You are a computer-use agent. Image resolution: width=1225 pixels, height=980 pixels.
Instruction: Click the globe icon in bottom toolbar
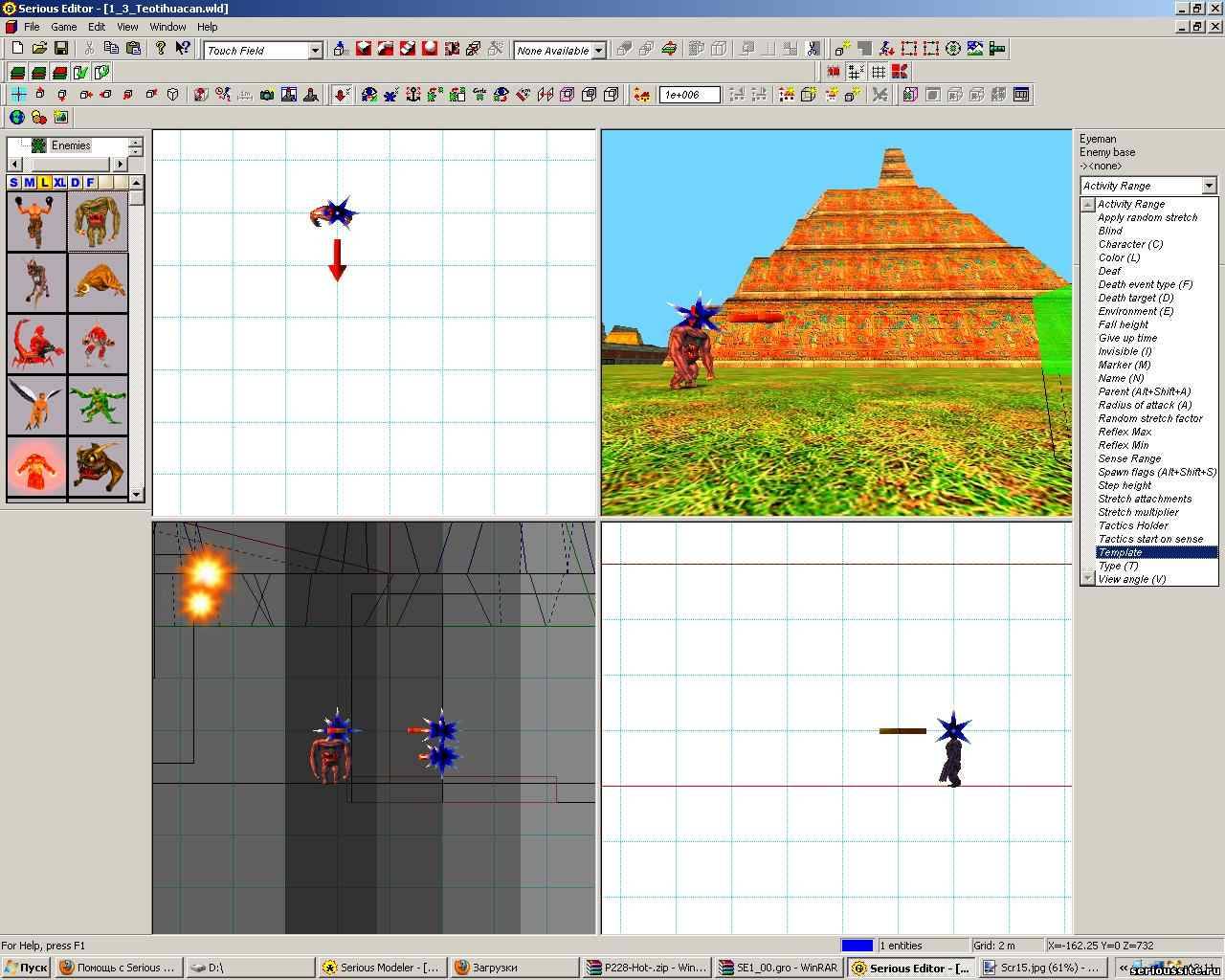[x=17, y=118]
